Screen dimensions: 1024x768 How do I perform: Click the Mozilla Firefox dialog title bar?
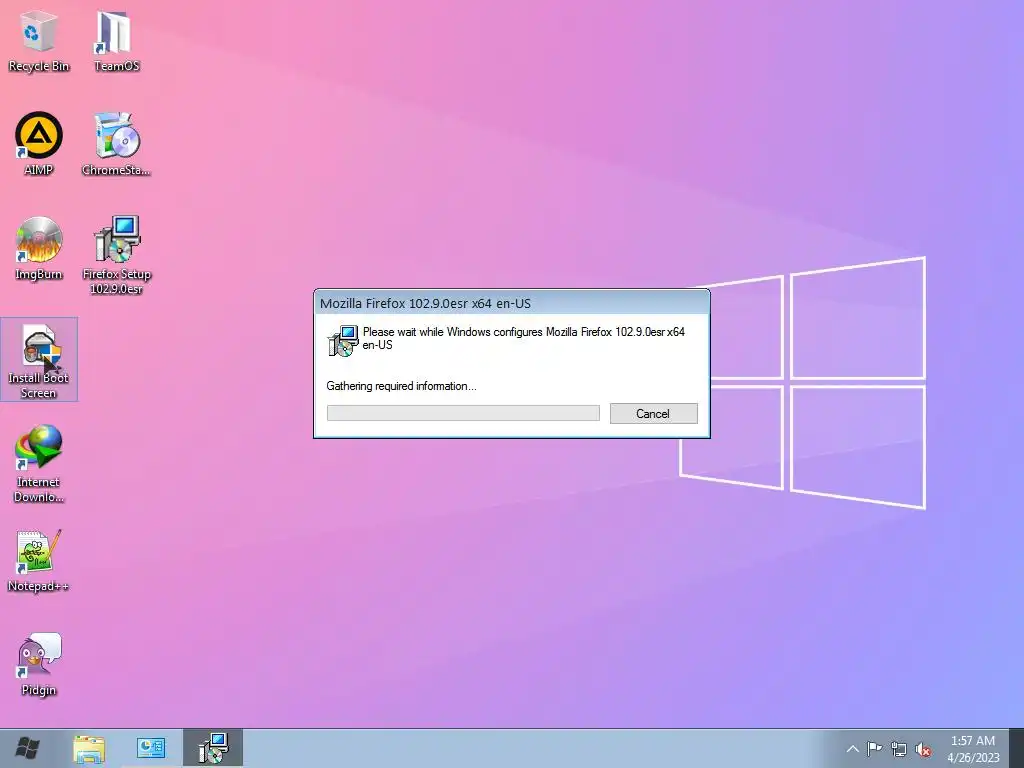coord(511,303)
